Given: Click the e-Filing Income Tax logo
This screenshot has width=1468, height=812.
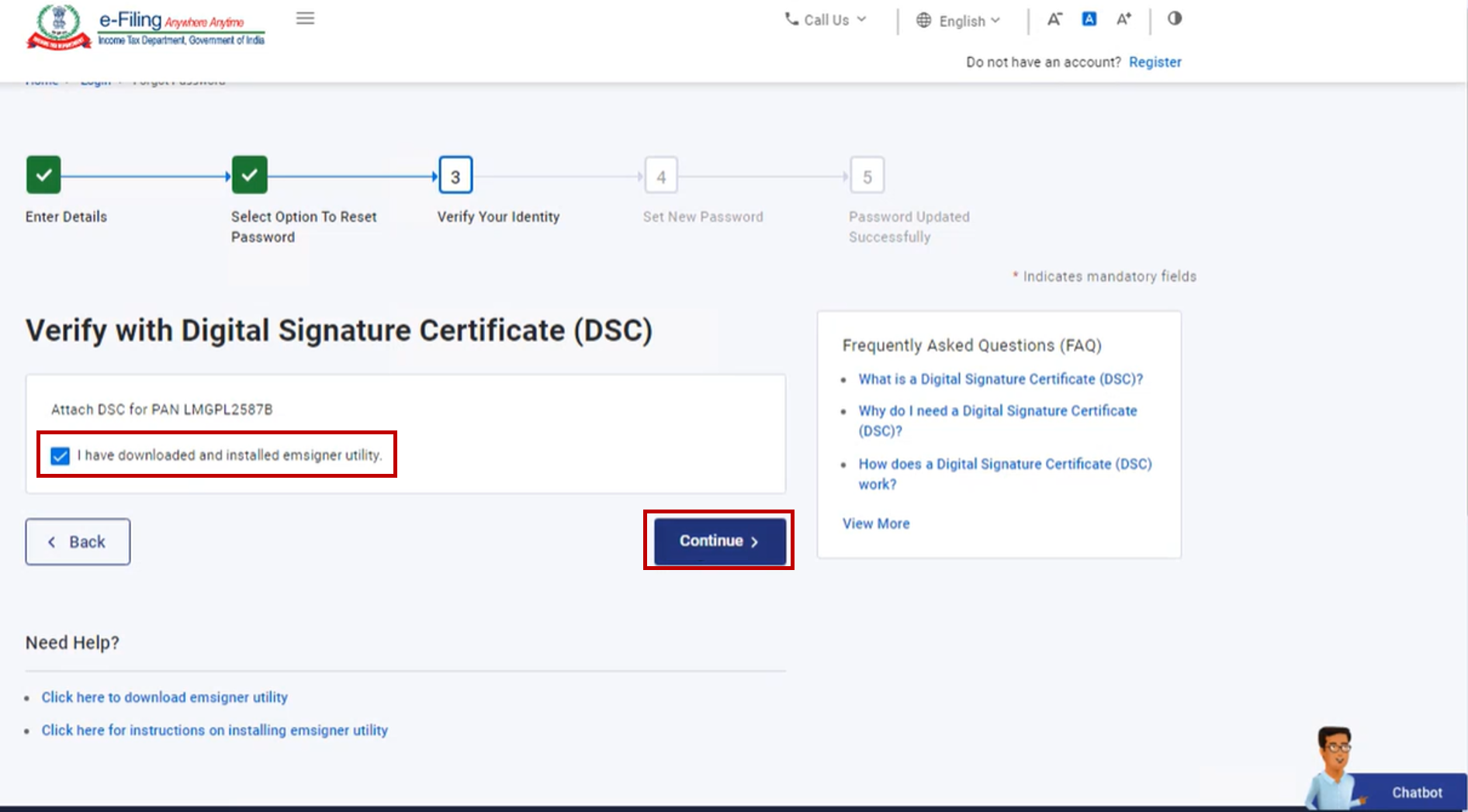Looking at the screenshot, I should (x=146, y=28).
